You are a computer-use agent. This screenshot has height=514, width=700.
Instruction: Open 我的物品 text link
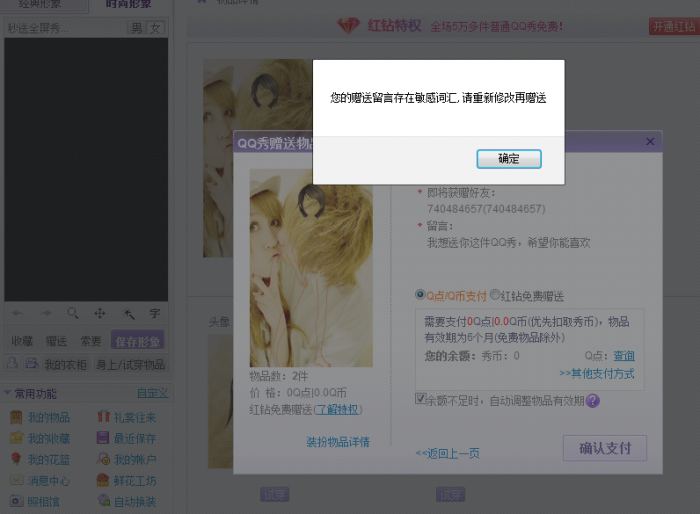tap(49, 418)
